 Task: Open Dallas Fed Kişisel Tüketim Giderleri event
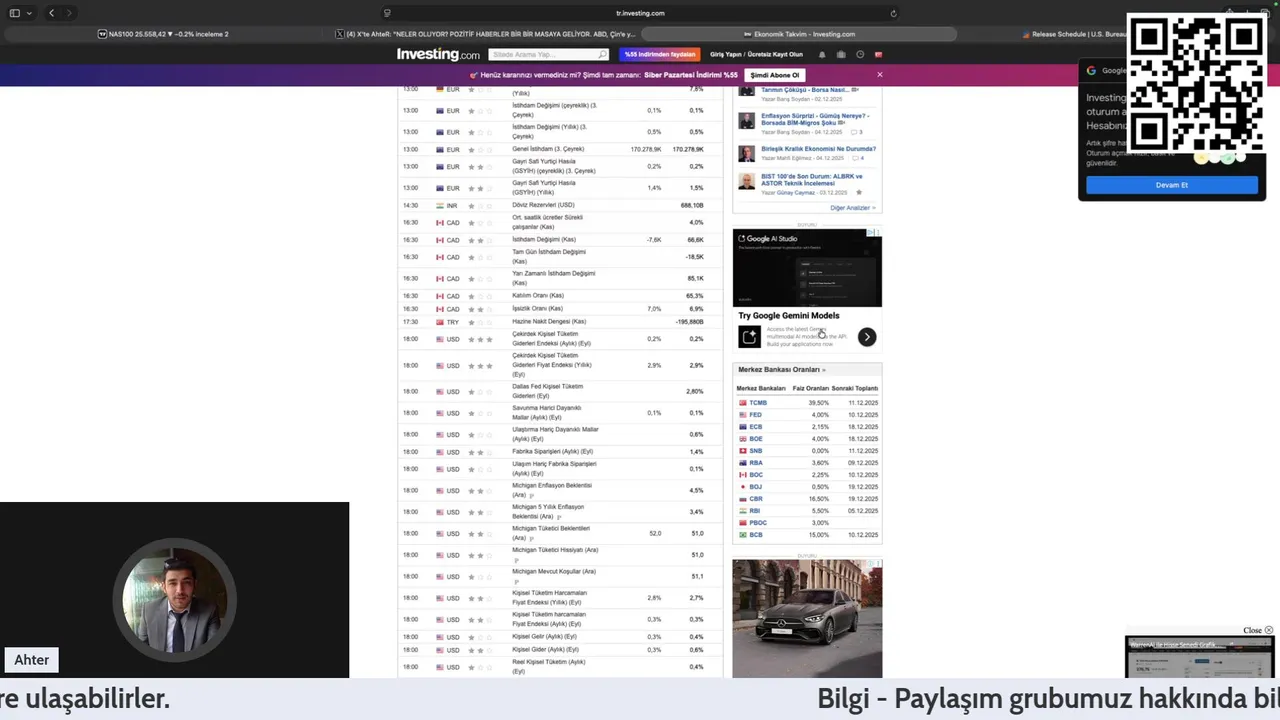(547, 390)
